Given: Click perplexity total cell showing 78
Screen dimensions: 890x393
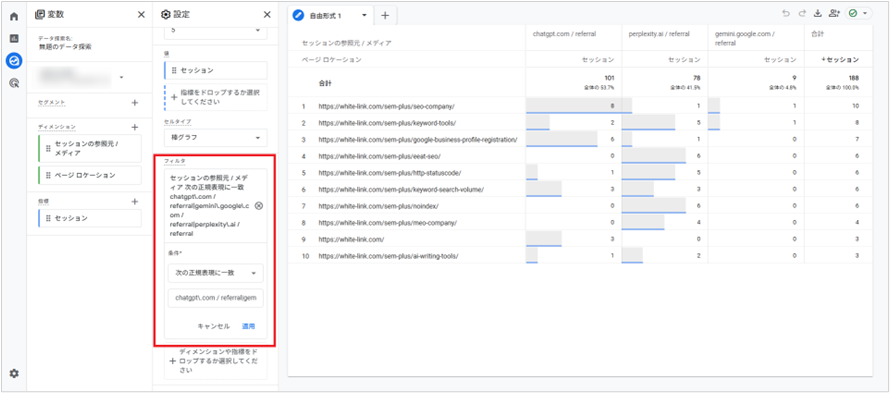Looking at the screenshot, I should click(665, 82).
